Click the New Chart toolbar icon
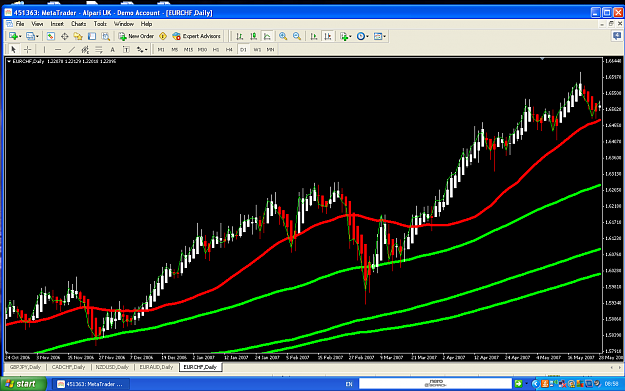Image resolution: width=625 pixels, height=391 pixels. point(13,36)
